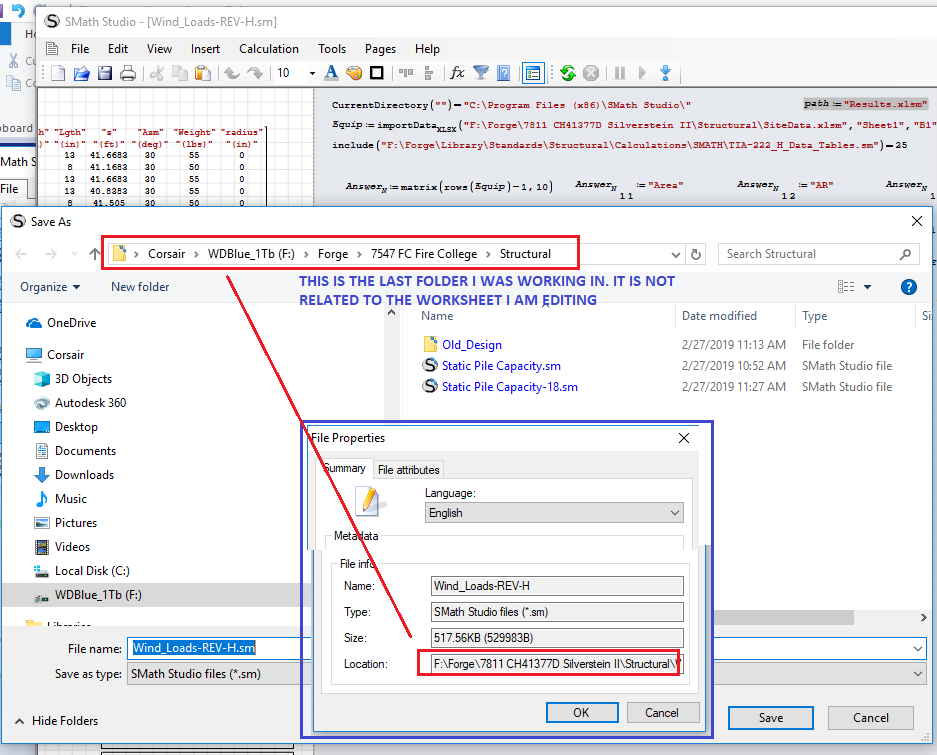Viewport: 937px width, 755px height.
Task: Click the print icon in SMath toolbar
Action: [128, 73]
